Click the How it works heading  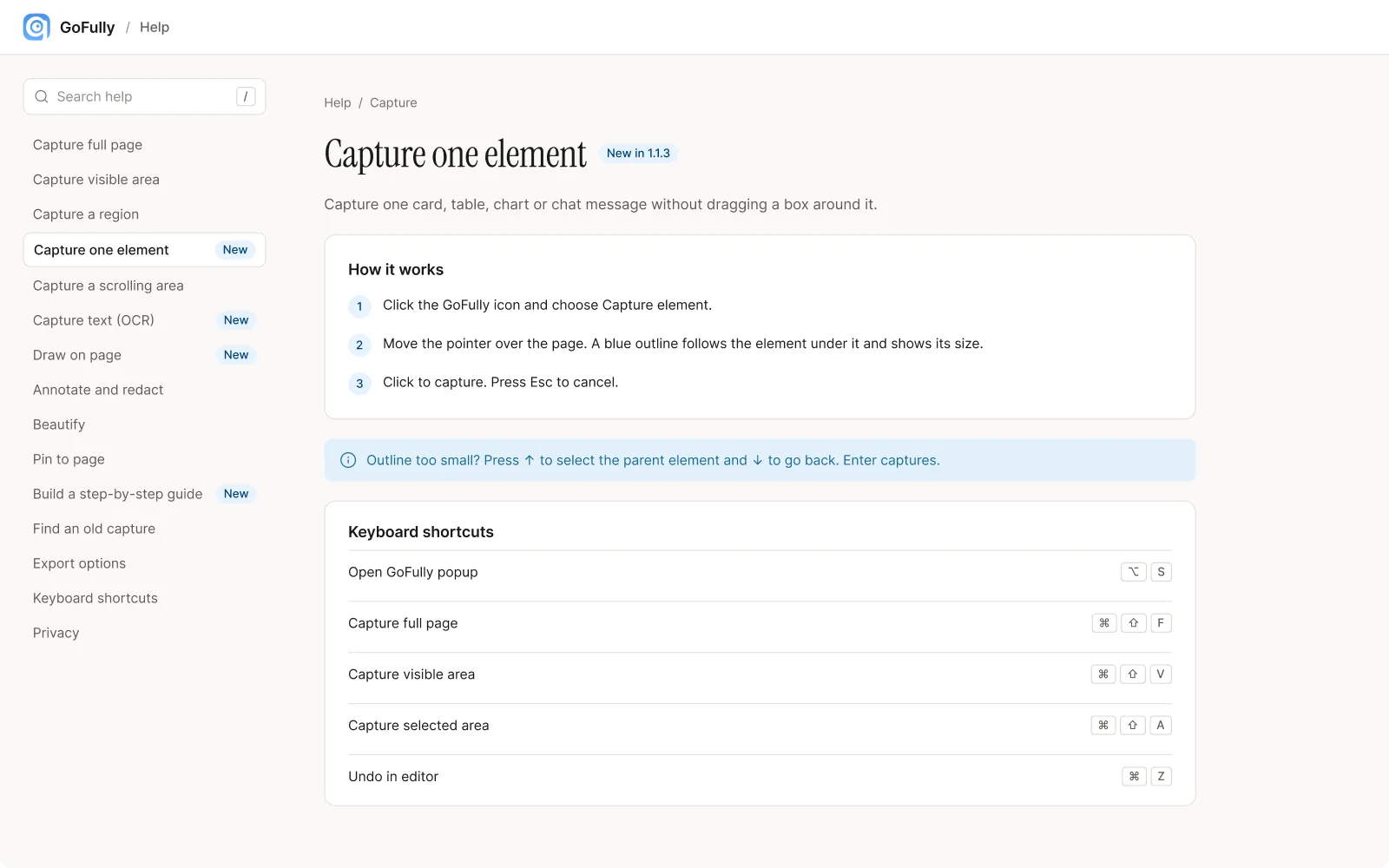pos(396,270)
